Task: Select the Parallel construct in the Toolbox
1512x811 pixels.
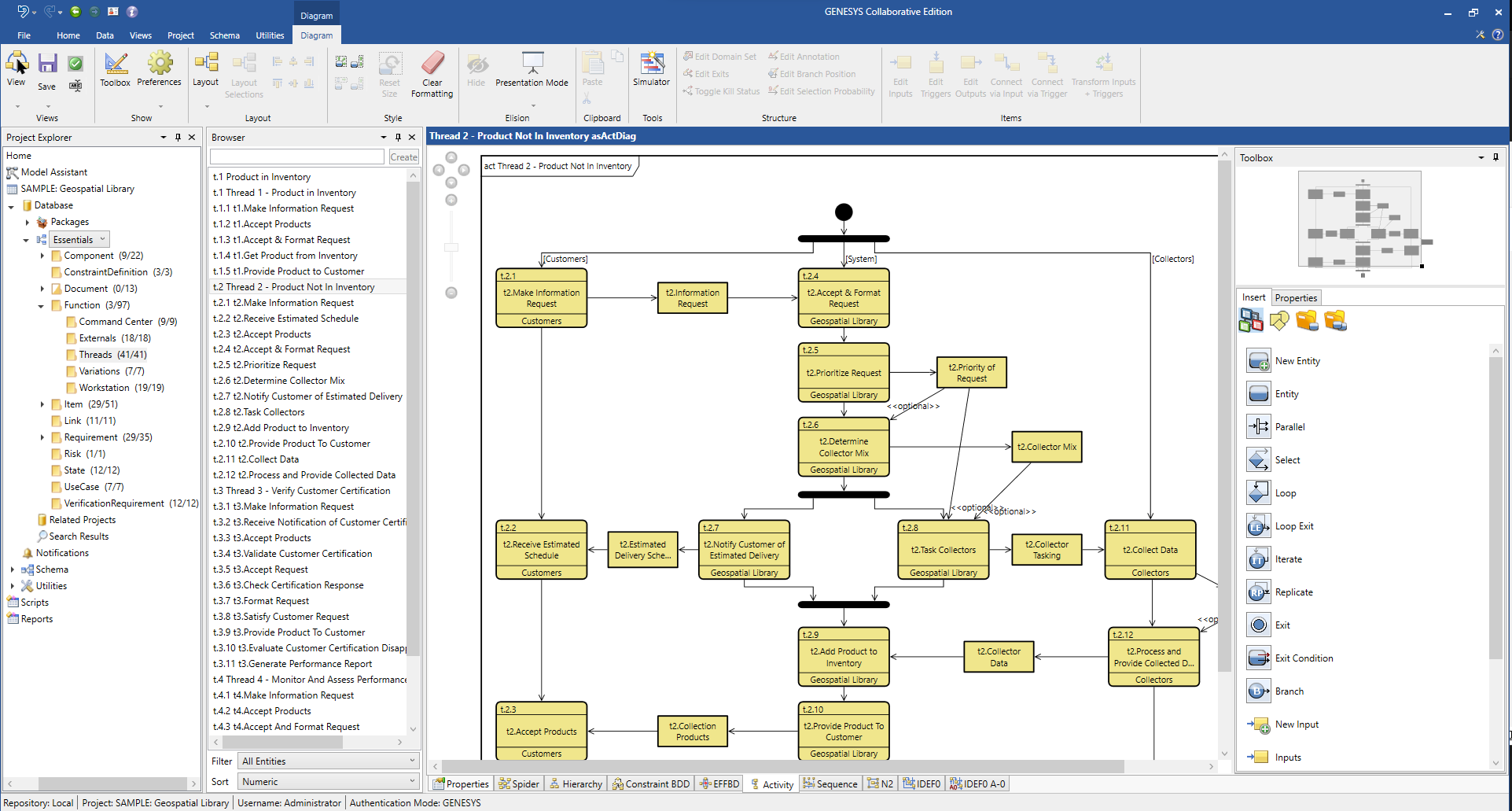Action: tap(1258, 426)
